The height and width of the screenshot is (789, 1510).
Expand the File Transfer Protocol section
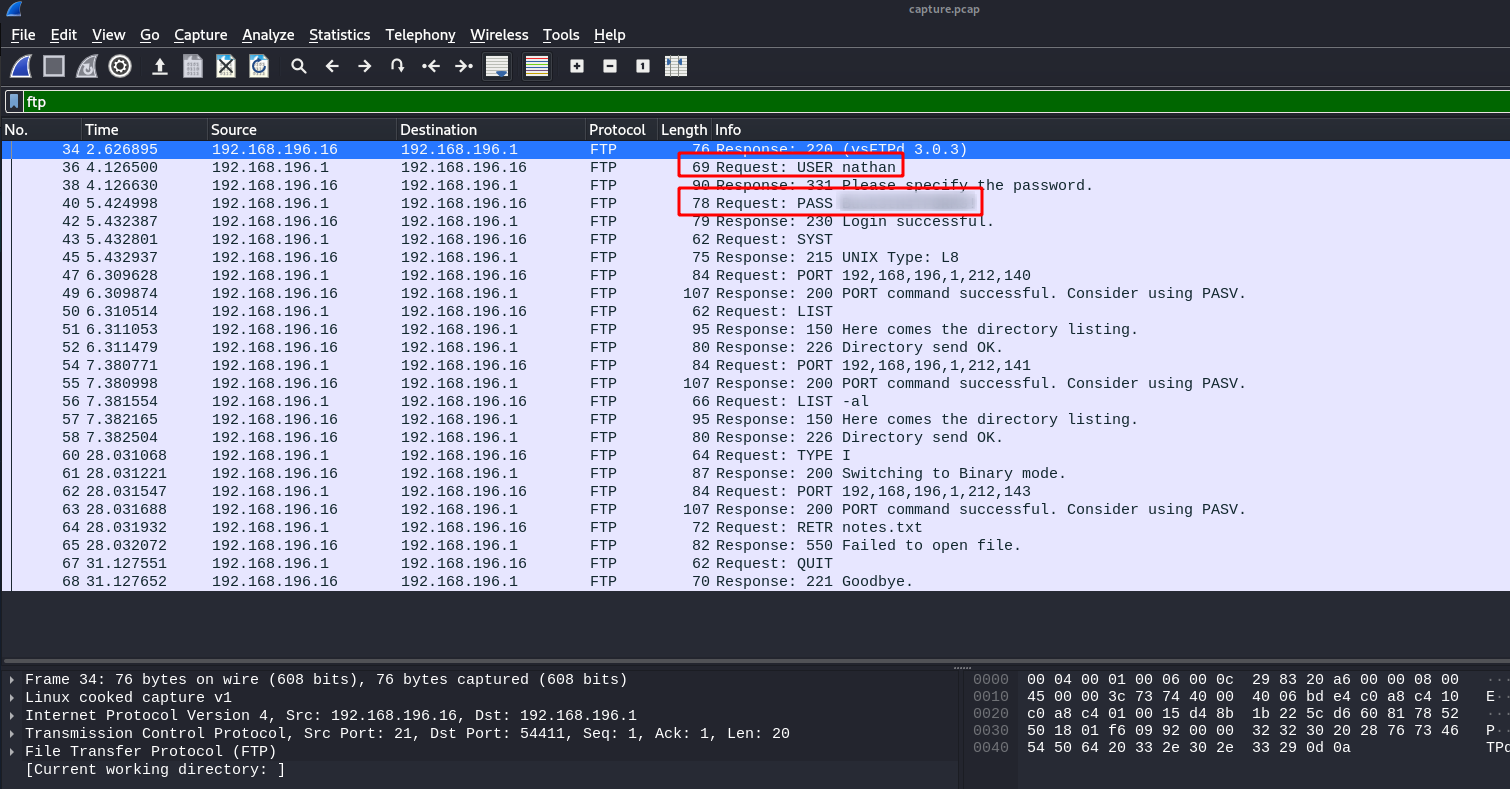coord(10,751)
